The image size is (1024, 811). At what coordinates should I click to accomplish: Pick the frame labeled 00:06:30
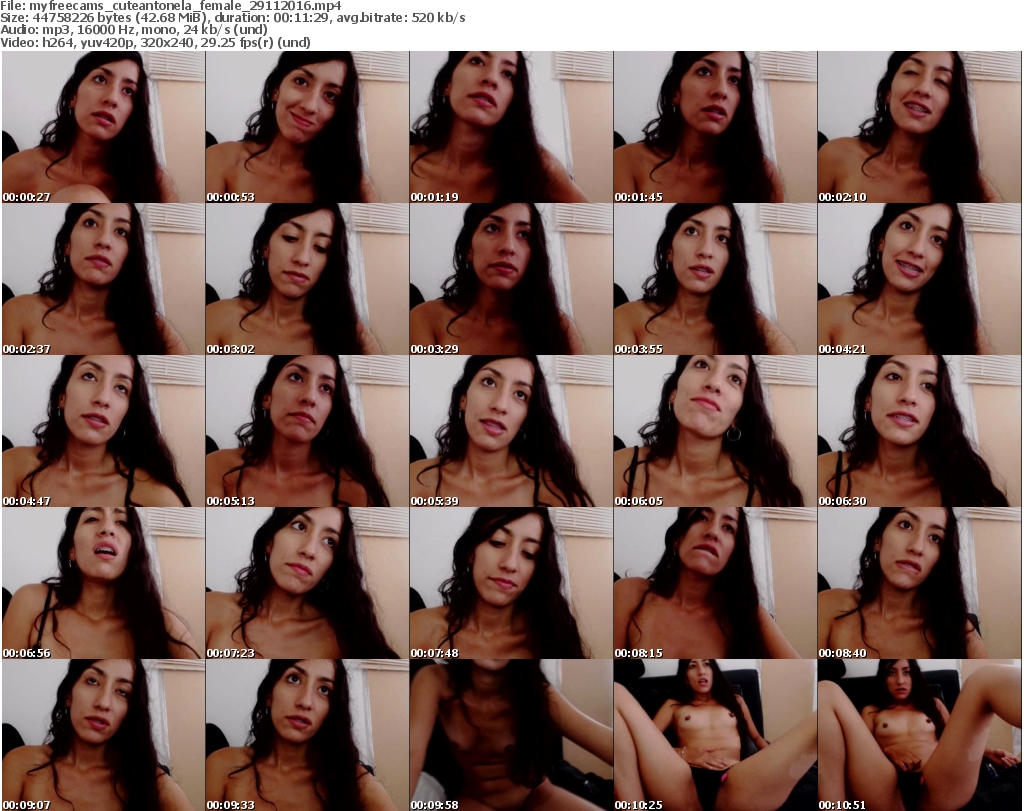coord(919,431)
